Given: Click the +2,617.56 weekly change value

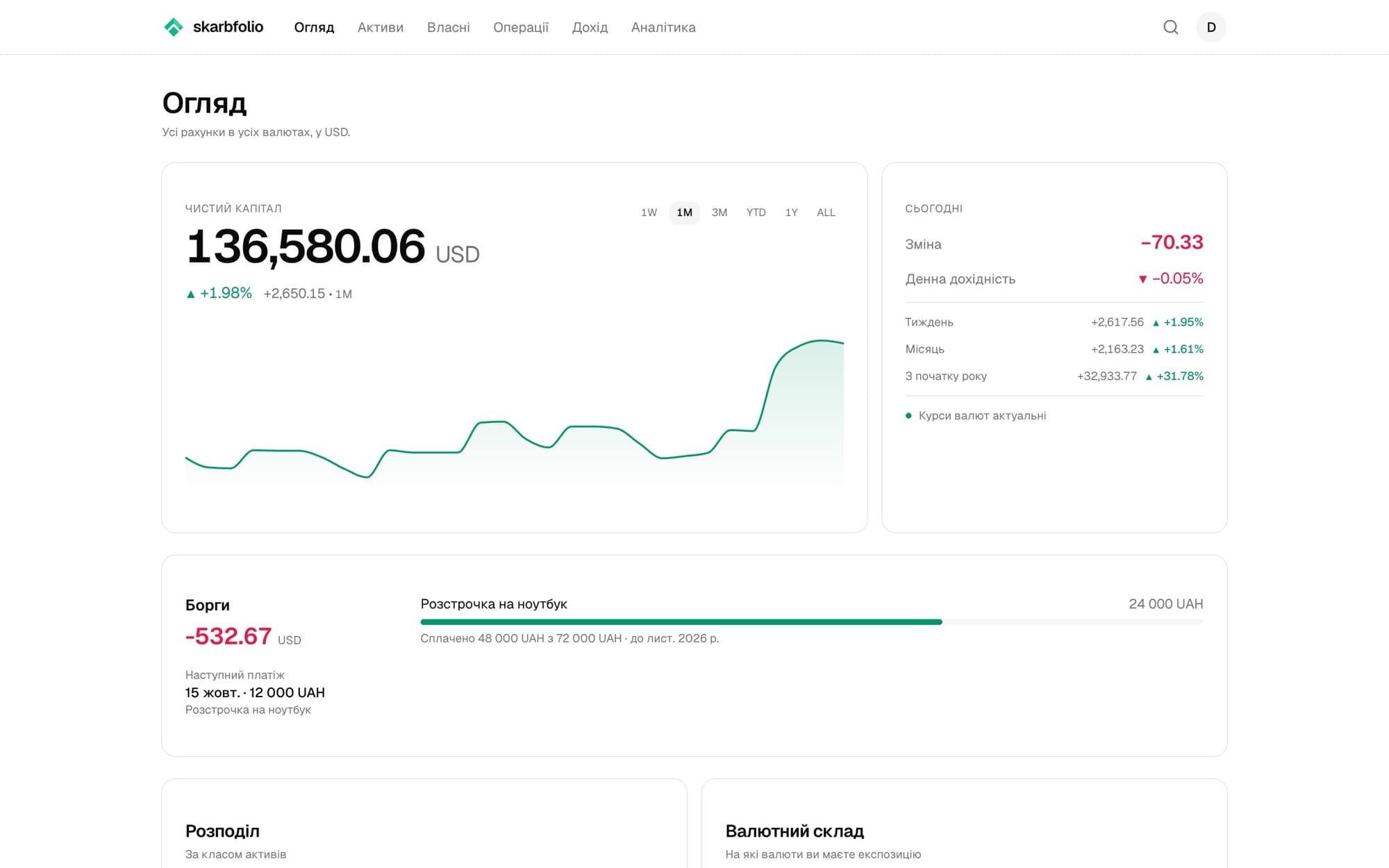Looking at the screenshot, I should (1117, 322).
